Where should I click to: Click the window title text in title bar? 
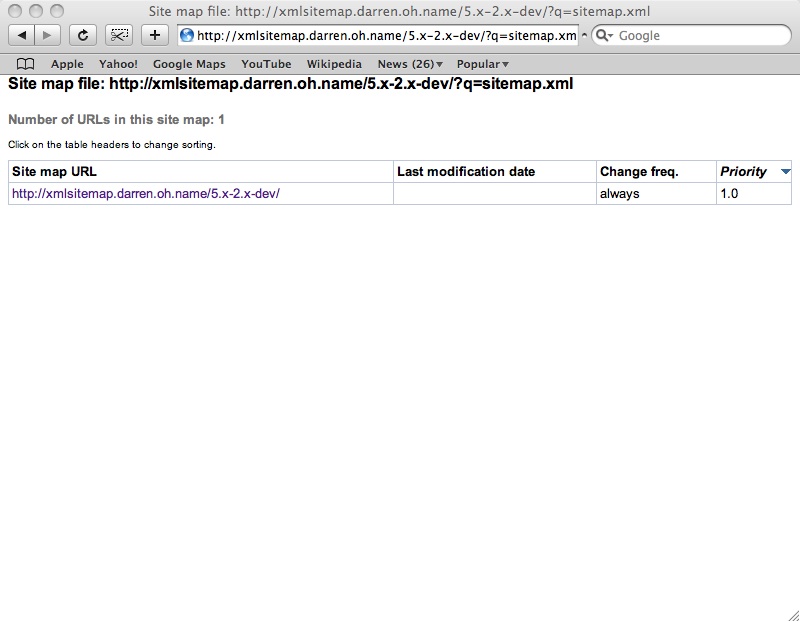click(x=399, y=11)
